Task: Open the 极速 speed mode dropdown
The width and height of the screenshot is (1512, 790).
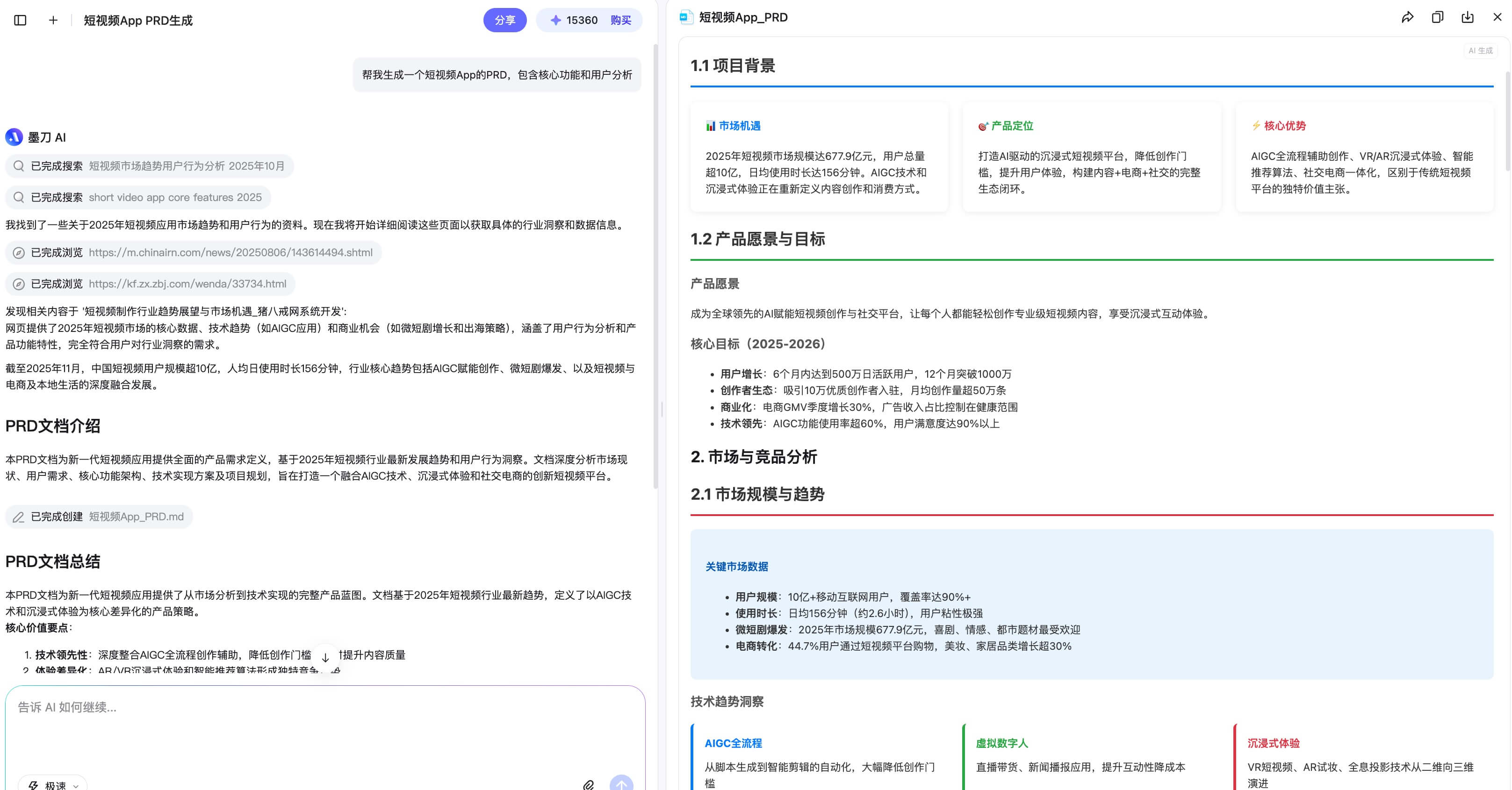Action: click(52, 785)
